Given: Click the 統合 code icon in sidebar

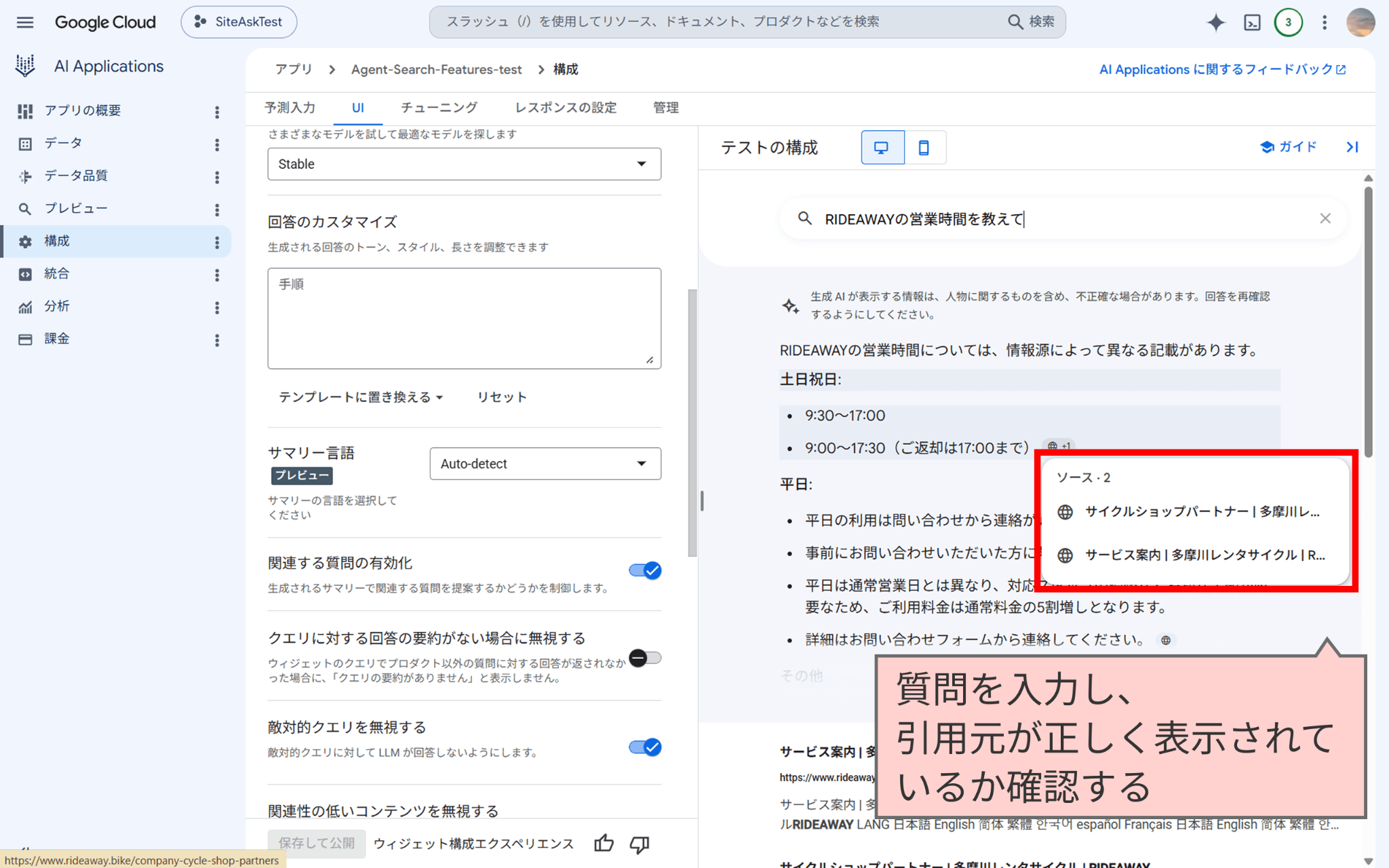Looking at the screenshot, I should coord(25,274).
